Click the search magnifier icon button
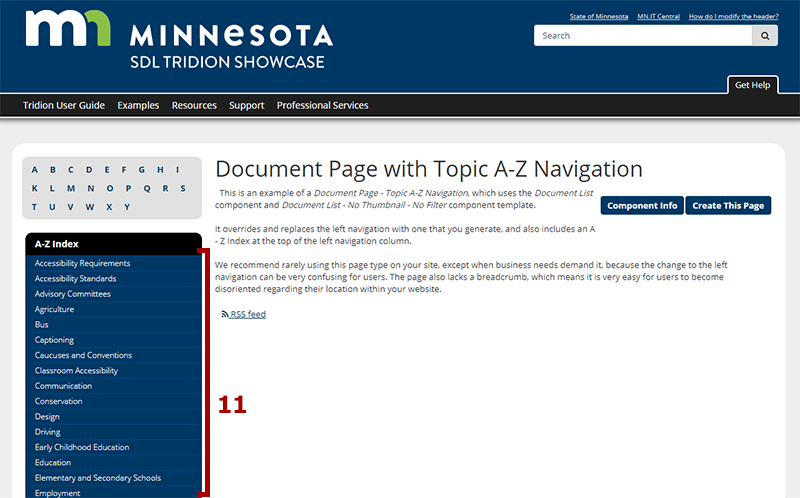Viewport: 800px width, 498px height. point(765,36)
